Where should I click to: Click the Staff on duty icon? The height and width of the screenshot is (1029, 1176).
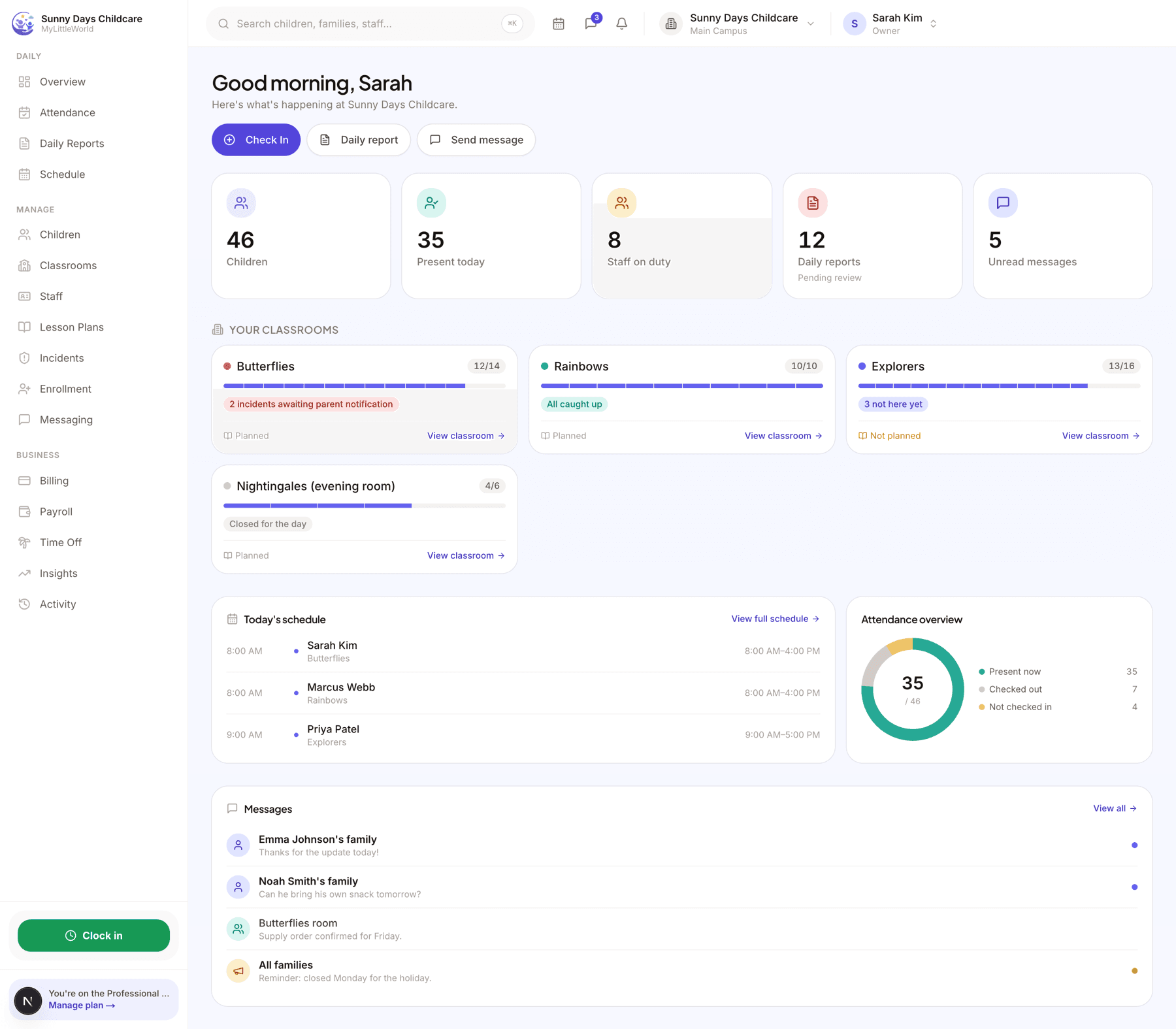pyautogui.click(x=622, y=203)
